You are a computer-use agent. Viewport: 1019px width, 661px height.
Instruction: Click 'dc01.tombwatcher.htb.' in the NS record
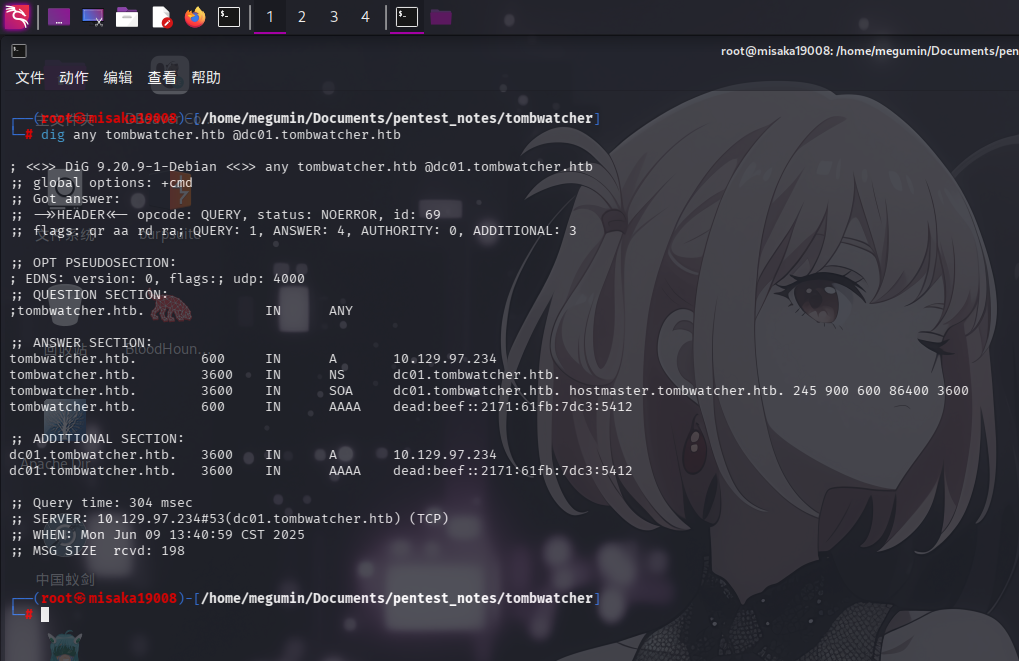[476, 374]
